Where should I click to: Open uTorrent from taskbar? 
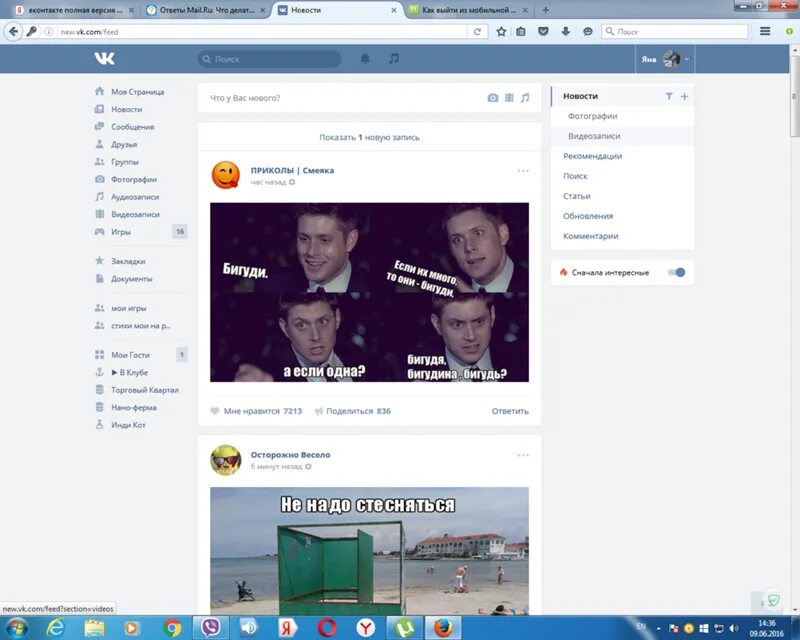[x=404, y=627]
